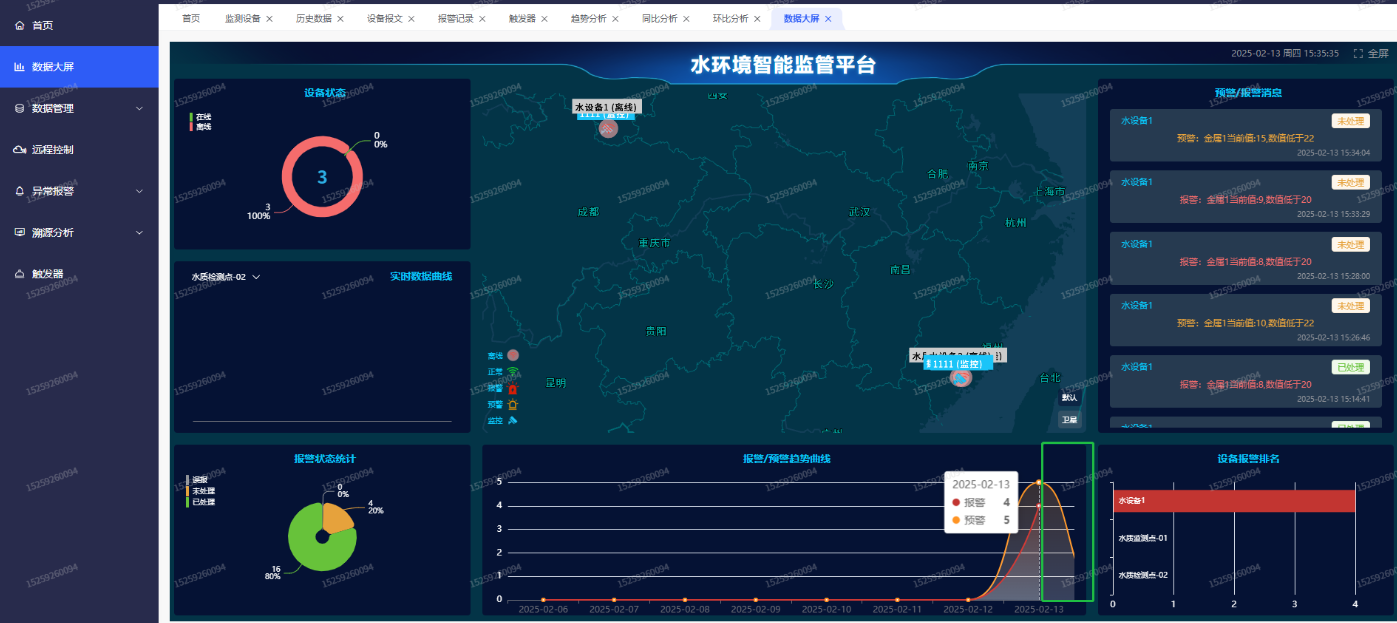Click 未处理 tag on the first alert message

(x=1349, y=122)
